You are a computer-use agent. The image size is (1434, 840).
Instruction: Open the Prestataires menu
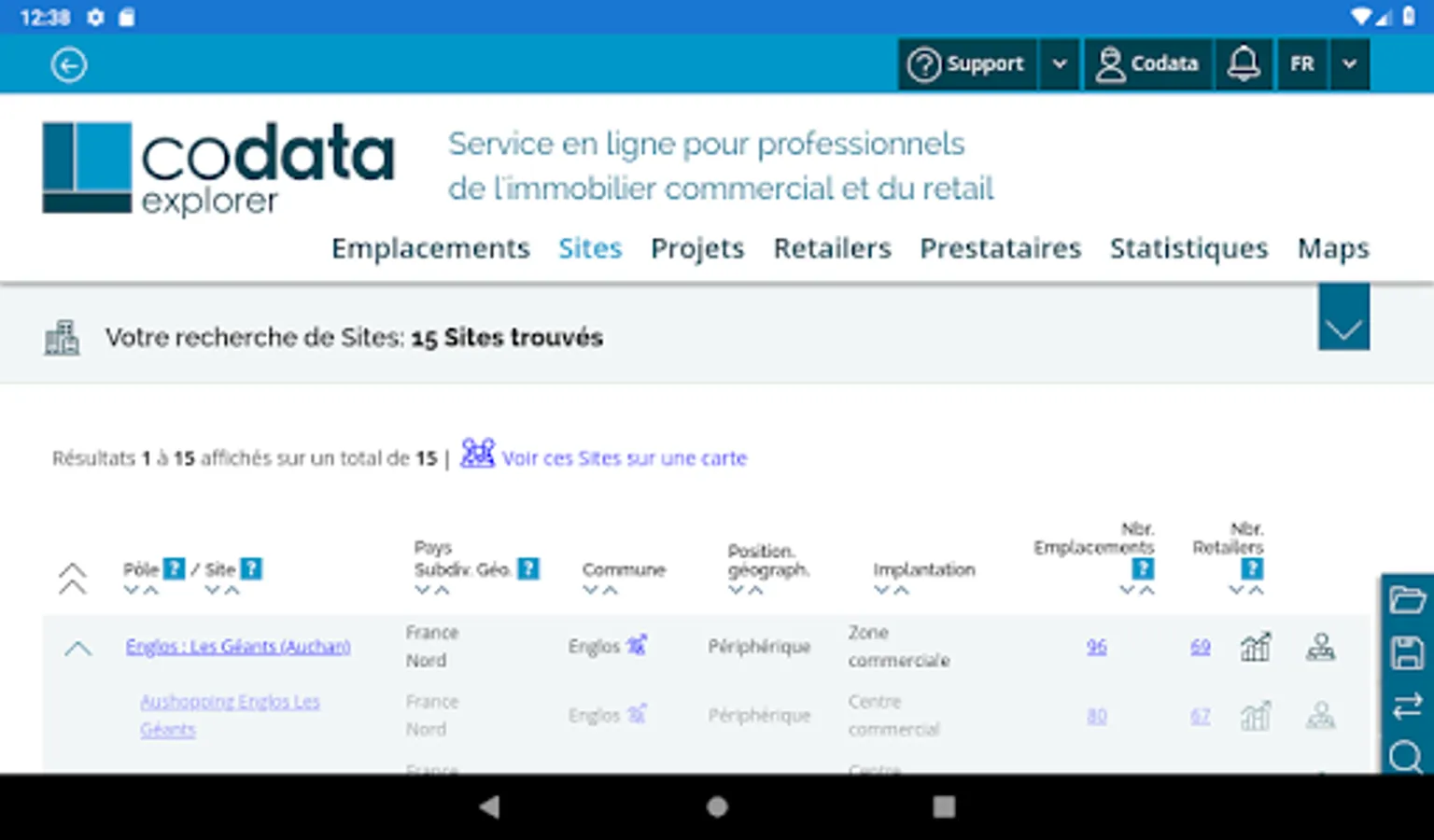[x=1000, y=248]
